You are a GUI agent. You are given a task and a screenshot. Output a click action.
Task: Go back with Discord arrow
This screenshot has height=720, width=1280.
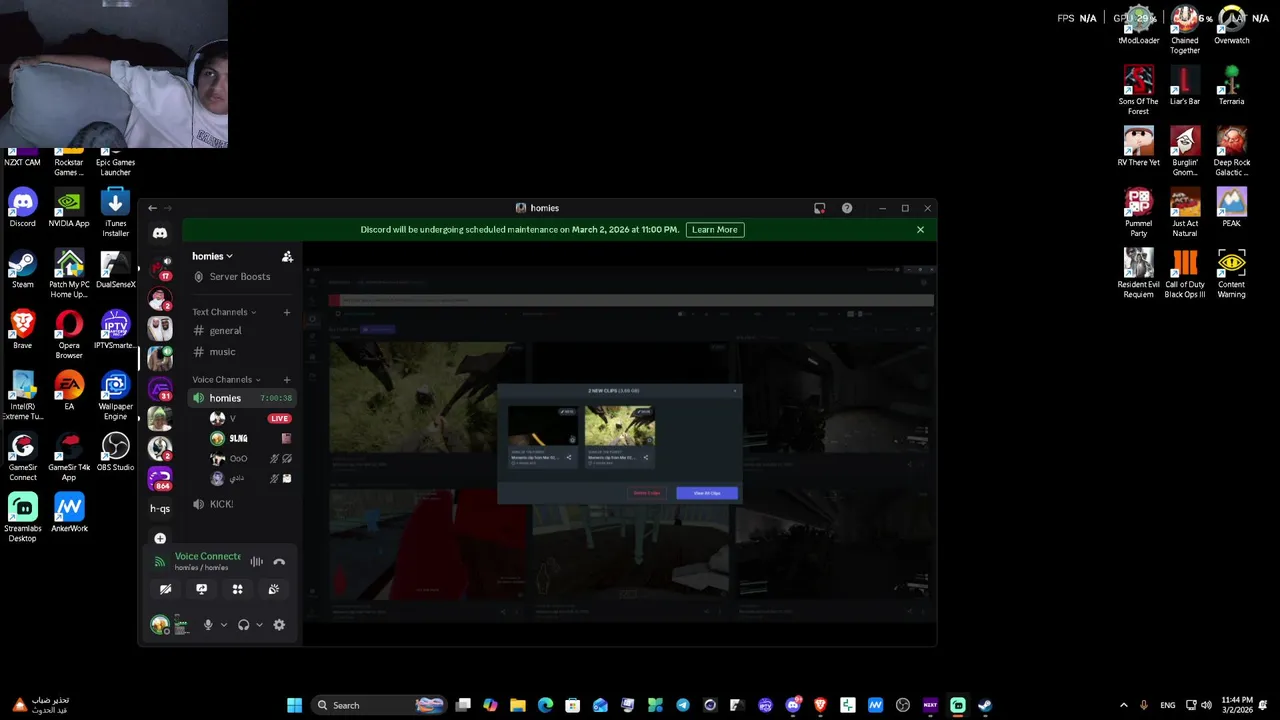point(152,208)
